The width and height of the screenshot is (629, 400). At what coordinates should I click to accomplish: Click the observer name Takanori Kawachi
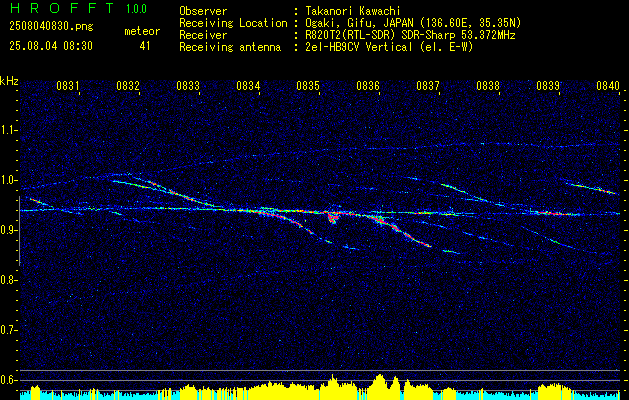(x=353, y=11)
